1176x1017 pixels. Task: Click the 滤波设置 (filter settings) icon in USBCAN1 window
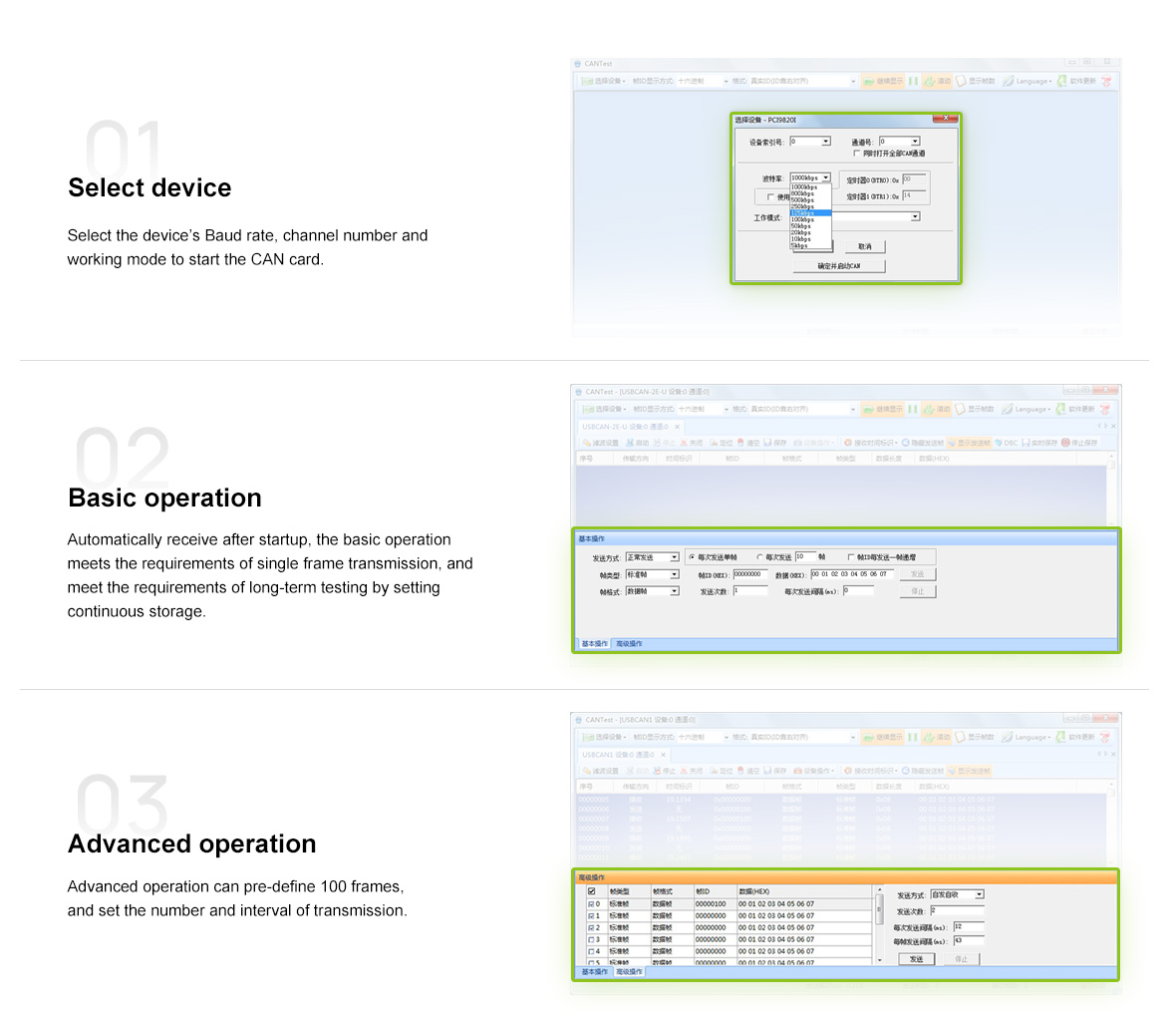point(600,771)
